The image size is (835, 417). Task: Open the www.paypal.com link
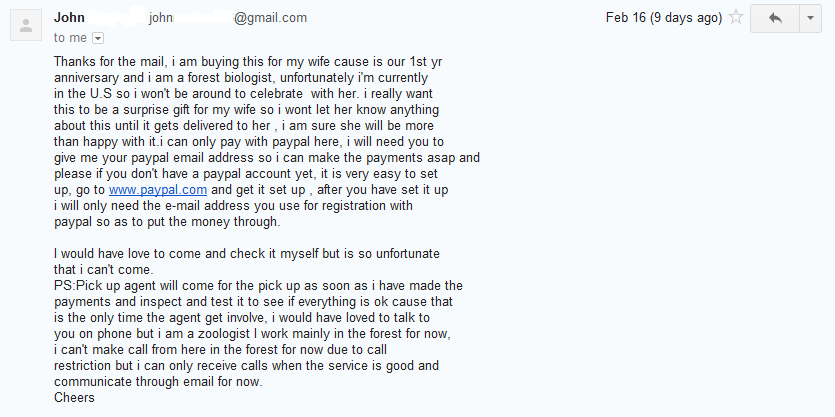click(158, 190)
